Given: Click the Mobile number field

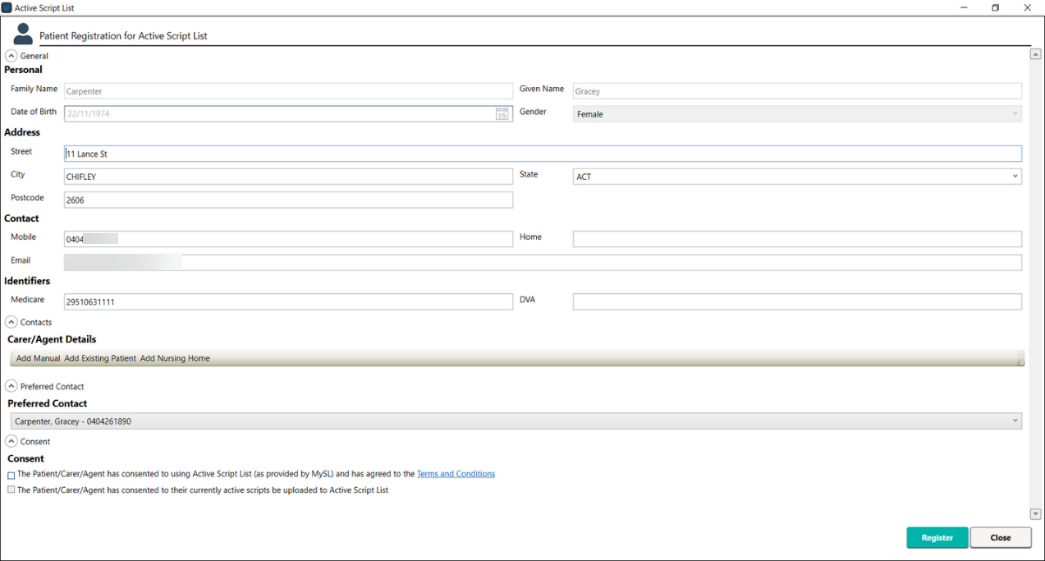Looking at the screenshot, I should click(288, 239).
